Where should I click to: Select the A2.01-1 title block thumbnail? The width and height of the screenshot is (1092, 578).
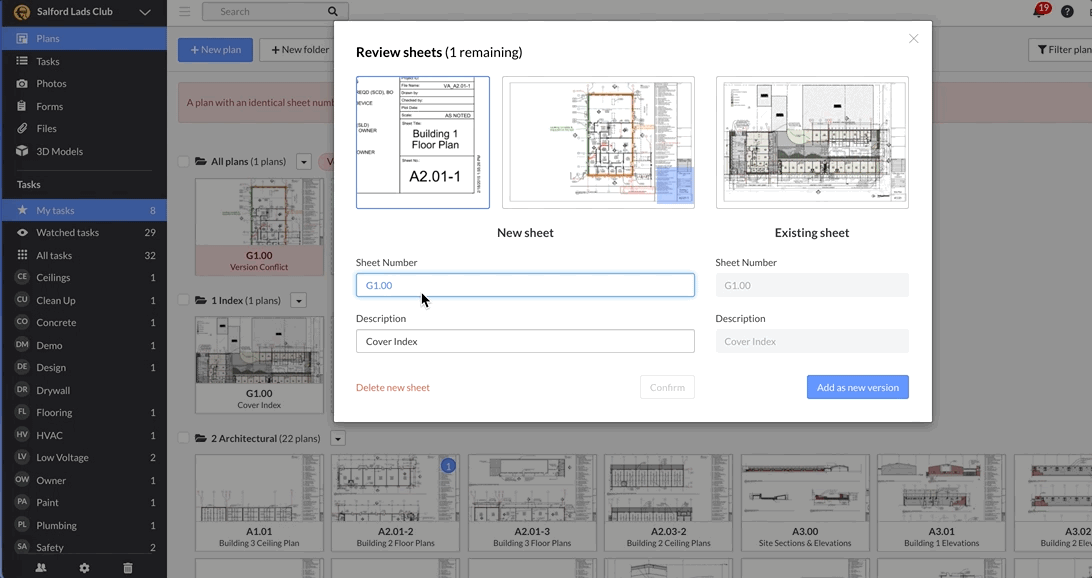coord(423,142)
